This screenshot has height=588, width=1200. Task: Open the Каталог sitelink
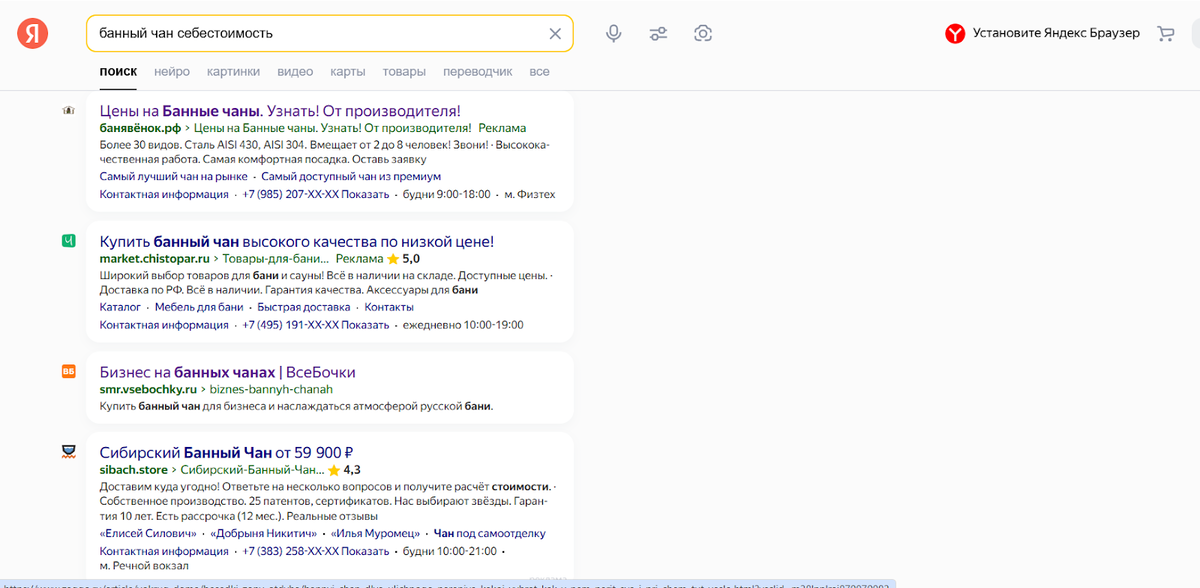(120, 307)
